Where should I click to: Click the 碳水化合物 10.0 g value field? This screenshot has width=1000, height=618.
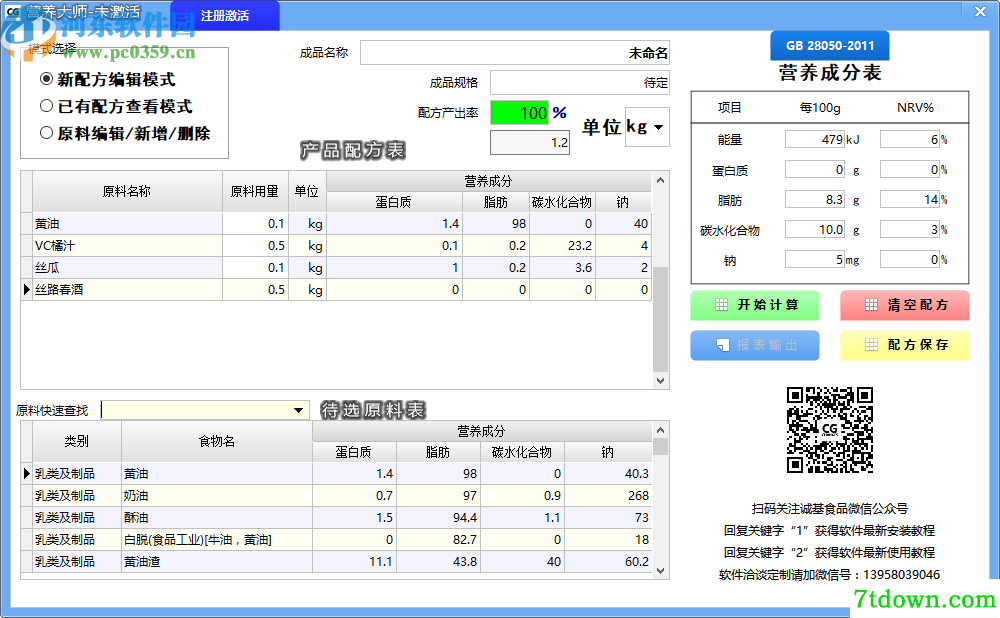pyautogui.click(x=815, y=230)
